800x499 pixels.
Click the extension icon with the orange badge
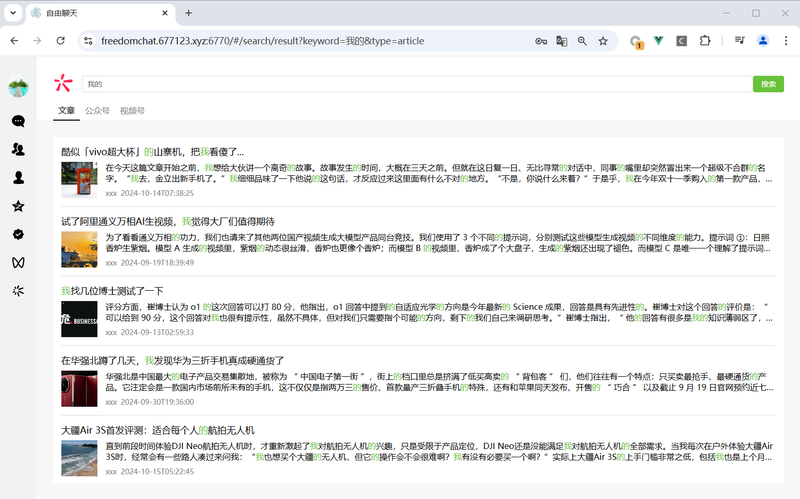(x=636, y=42)
